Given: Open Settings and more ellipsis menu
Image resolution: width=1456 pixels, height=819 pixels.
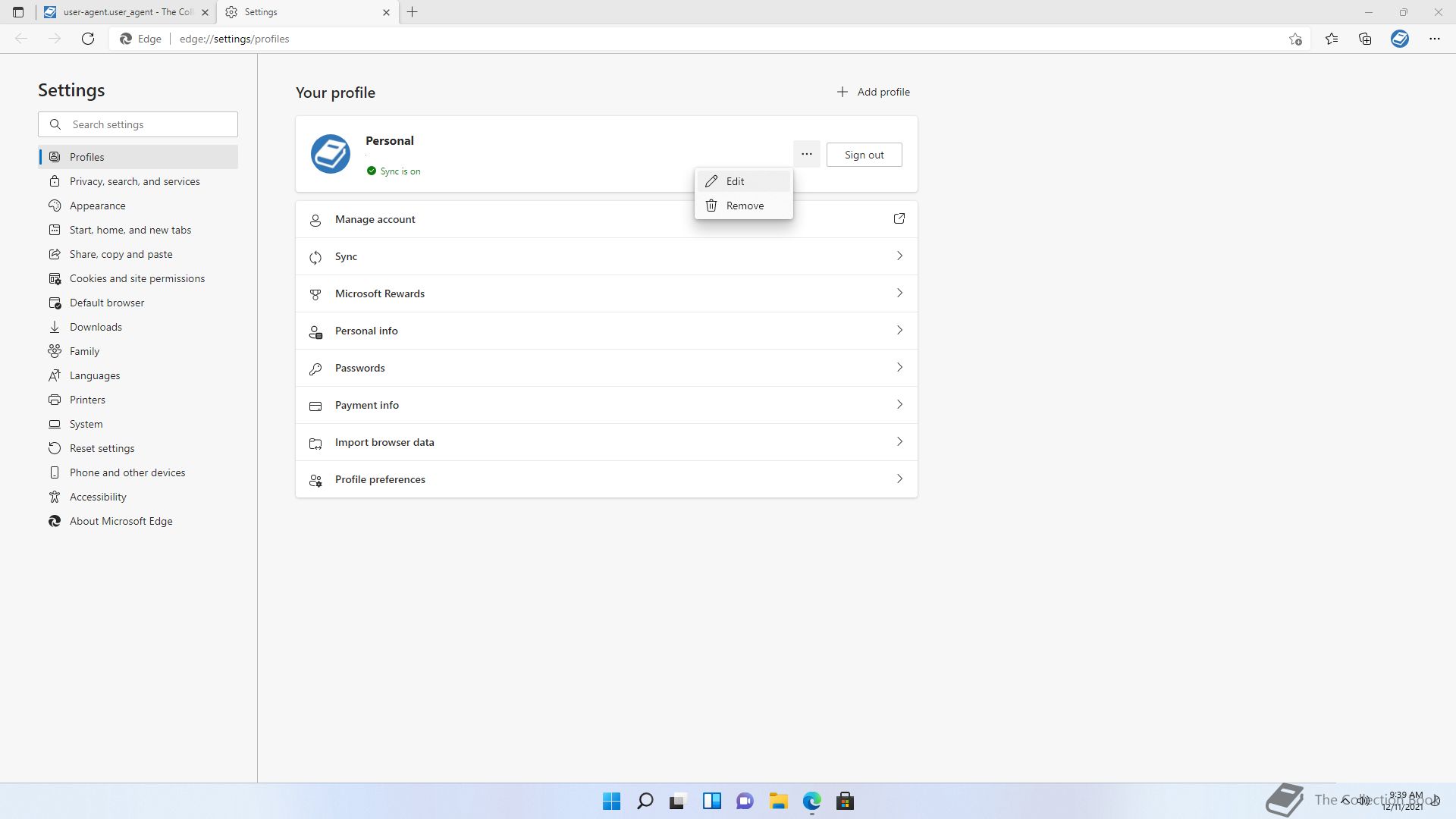Looking at the screenshot, I should (x=1434, y=39).
